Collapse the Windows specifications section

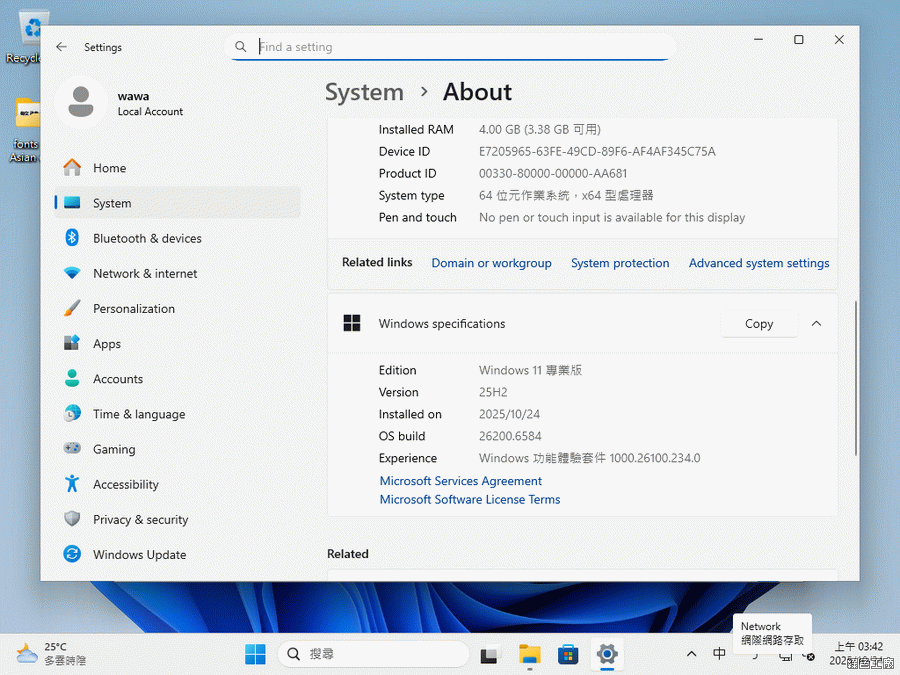tap(816, 324)
